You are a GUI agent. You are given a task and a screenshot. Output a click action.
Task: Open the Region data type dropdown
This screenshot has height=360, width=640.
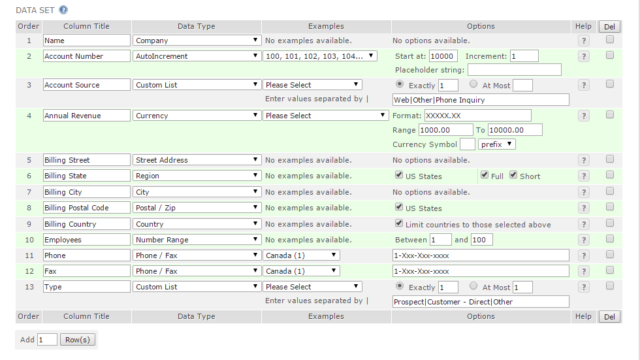point(196,176)
